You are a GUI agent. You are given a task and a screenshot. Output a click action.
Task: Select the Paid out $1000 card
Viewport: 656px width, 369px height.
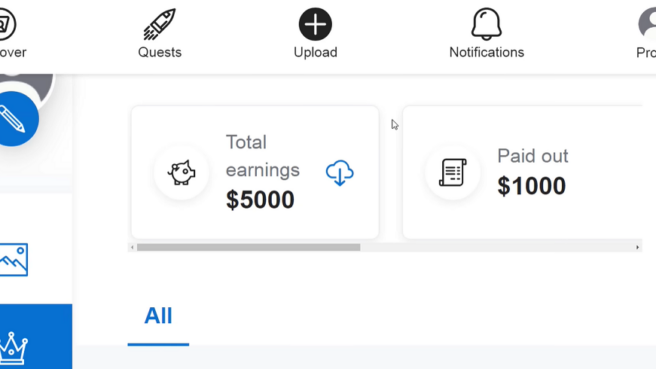tap(523, 172)
